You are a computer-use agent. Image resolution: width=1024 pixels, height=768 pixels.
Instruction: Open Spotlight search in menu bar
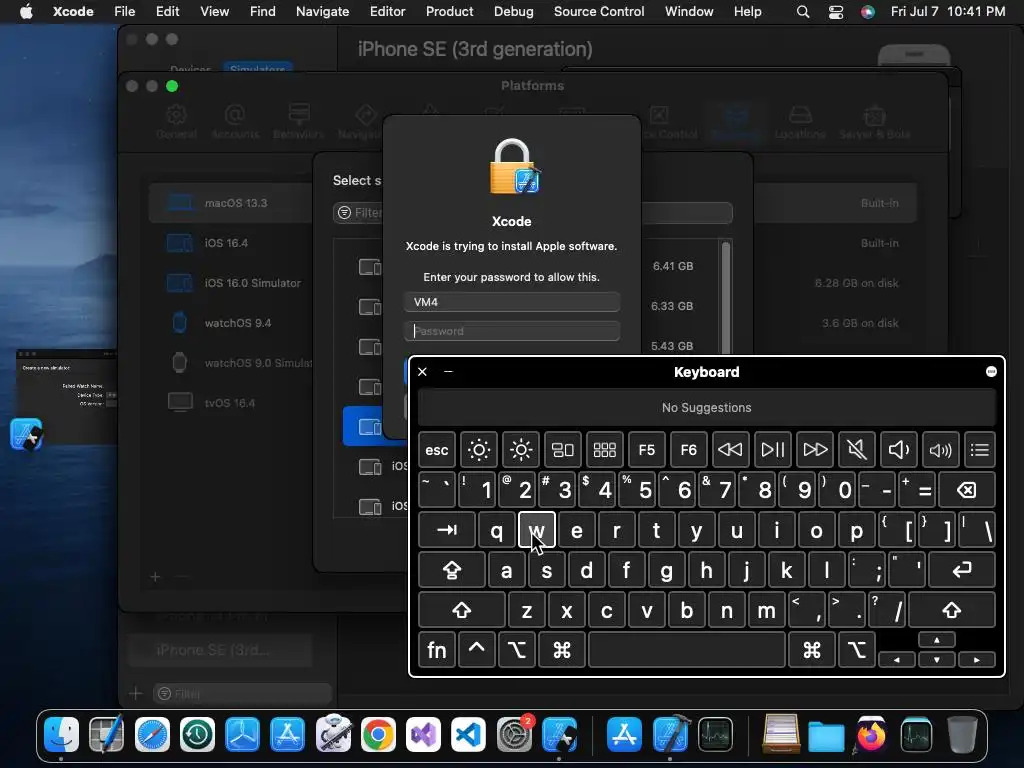coord(803,12)
